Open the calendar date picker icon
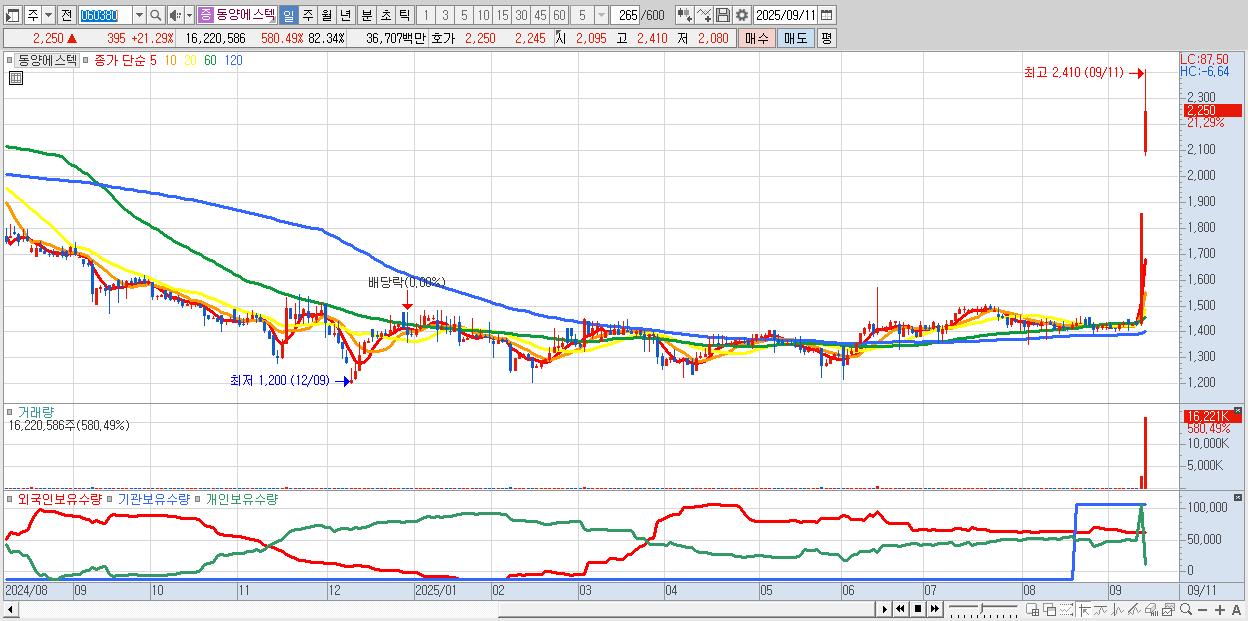This screenshot has height=621, width=1248. [x=827, y=15]
